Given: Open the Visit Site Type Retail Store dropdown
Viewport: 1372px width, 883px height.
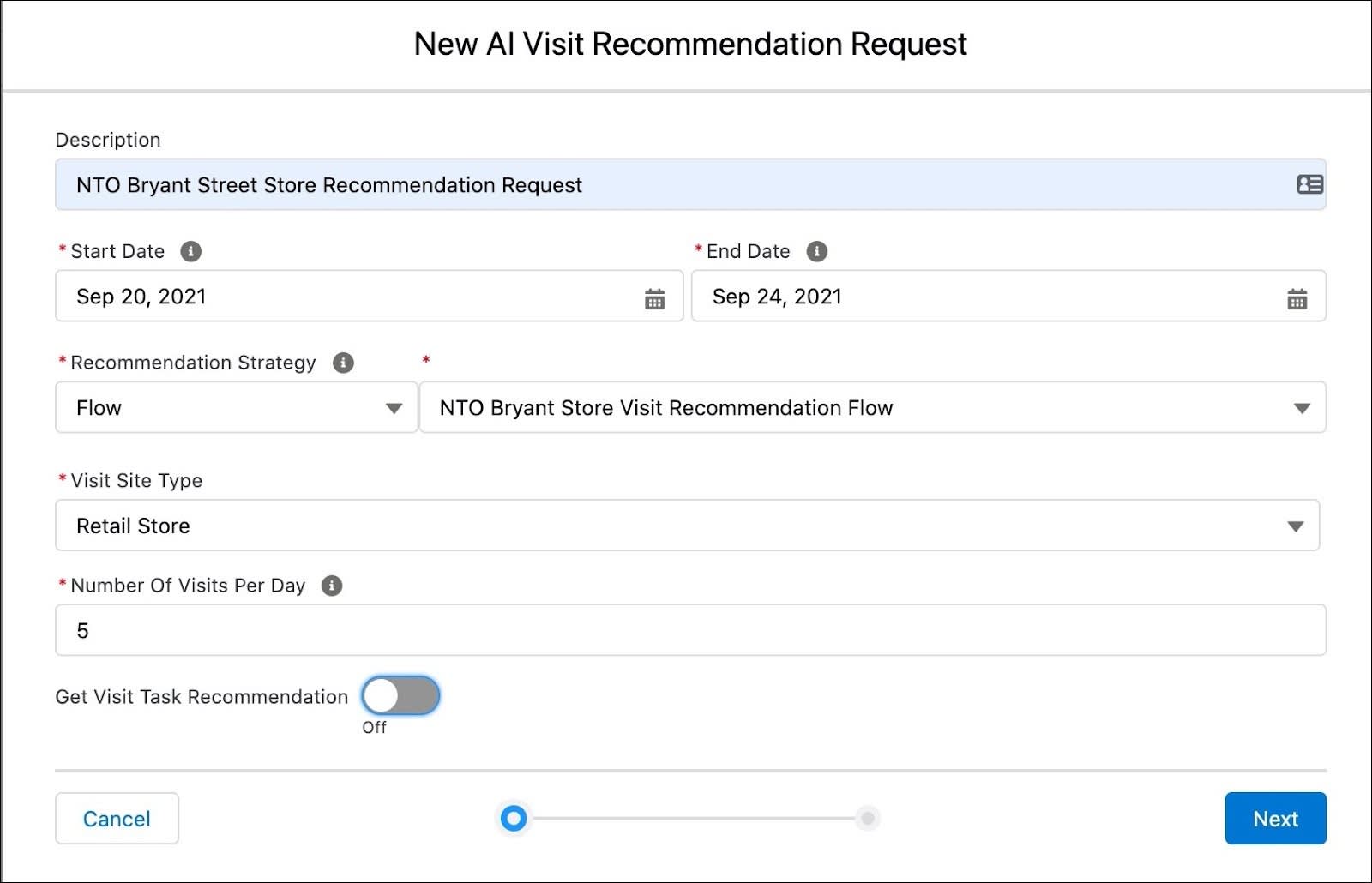Looking at the screenshot, I should pos(687,526).
